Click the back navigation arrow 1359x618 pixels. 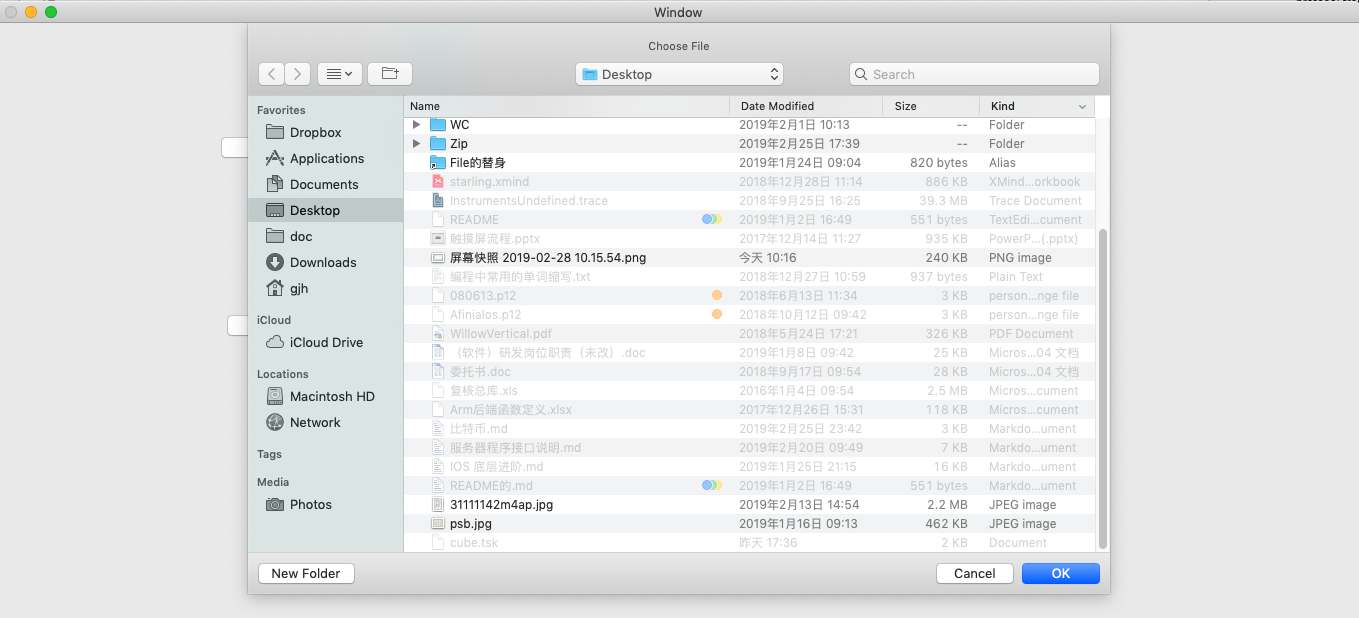[x=271, y=73]
